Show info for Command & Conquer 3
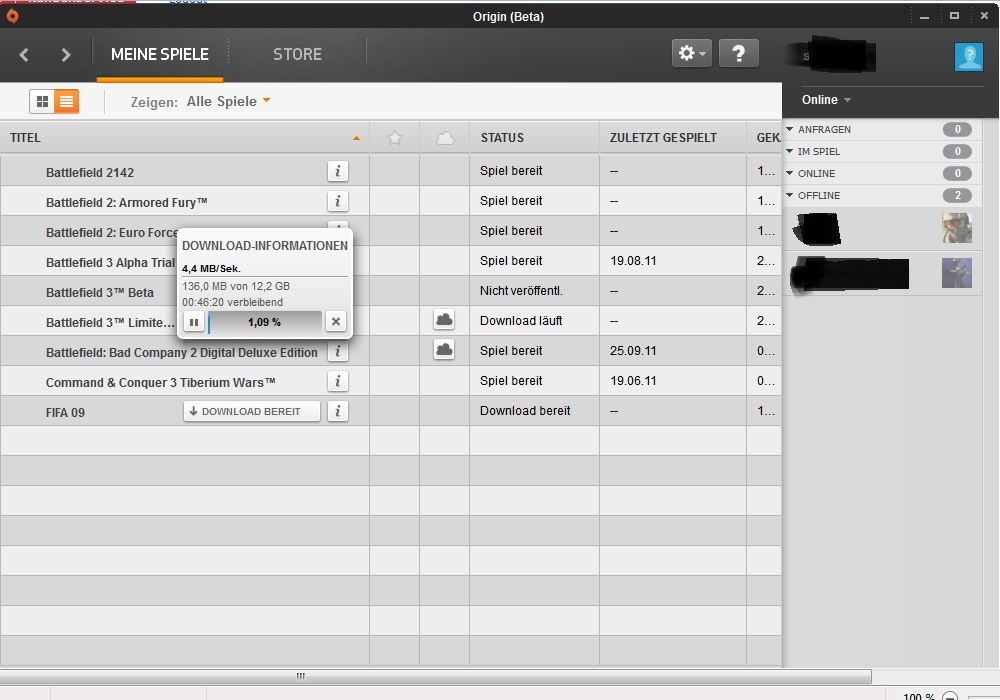This screenshot has width=1000, height=700. point(338,381)
